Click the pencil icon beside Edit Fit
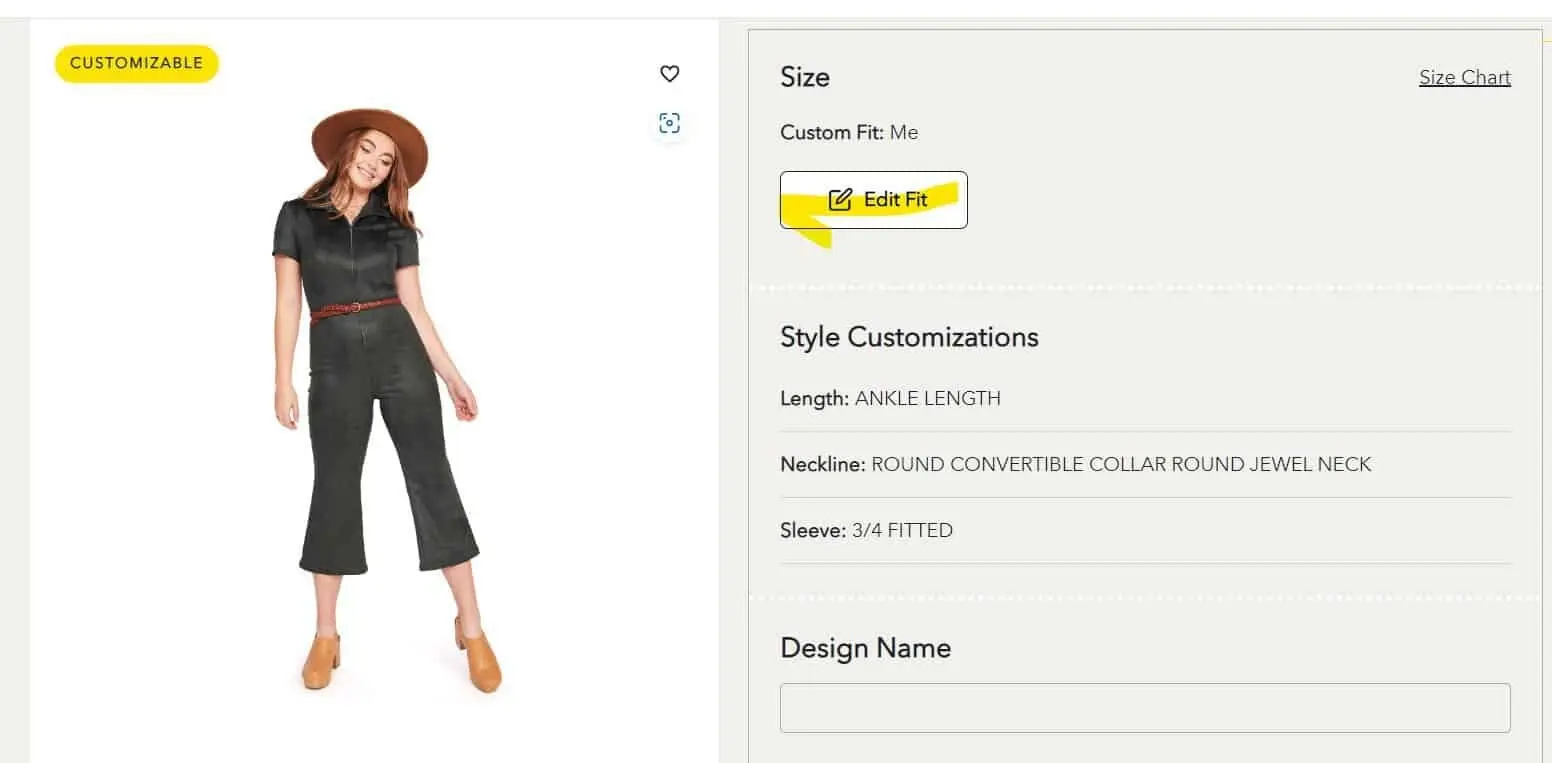The image size is (1552, 763). pyautogui.click(x=840, y=200)
